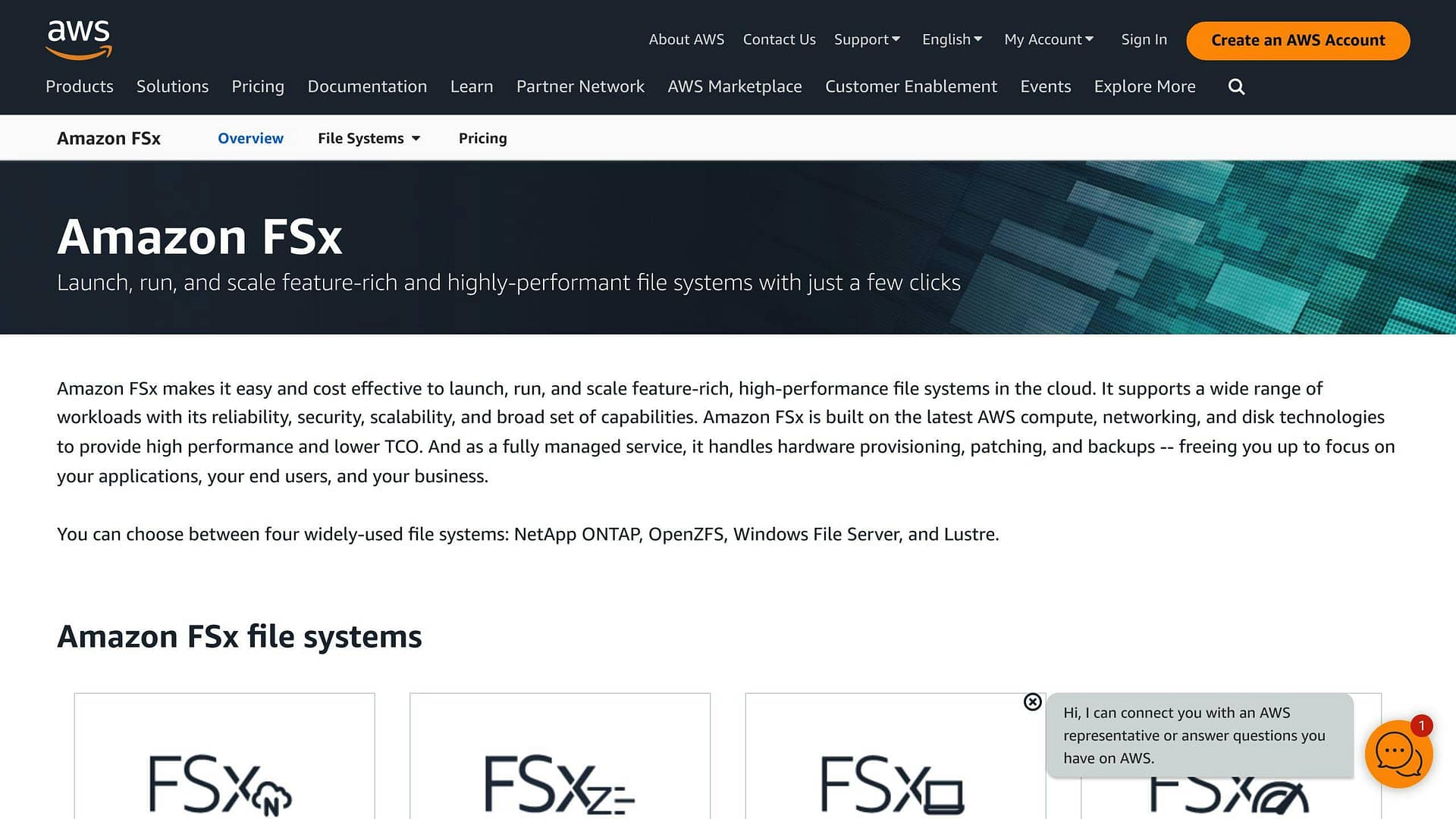Click the Create an AWS Account button
Viewport: 1456px width, 819px height.
click(1298, 40)
